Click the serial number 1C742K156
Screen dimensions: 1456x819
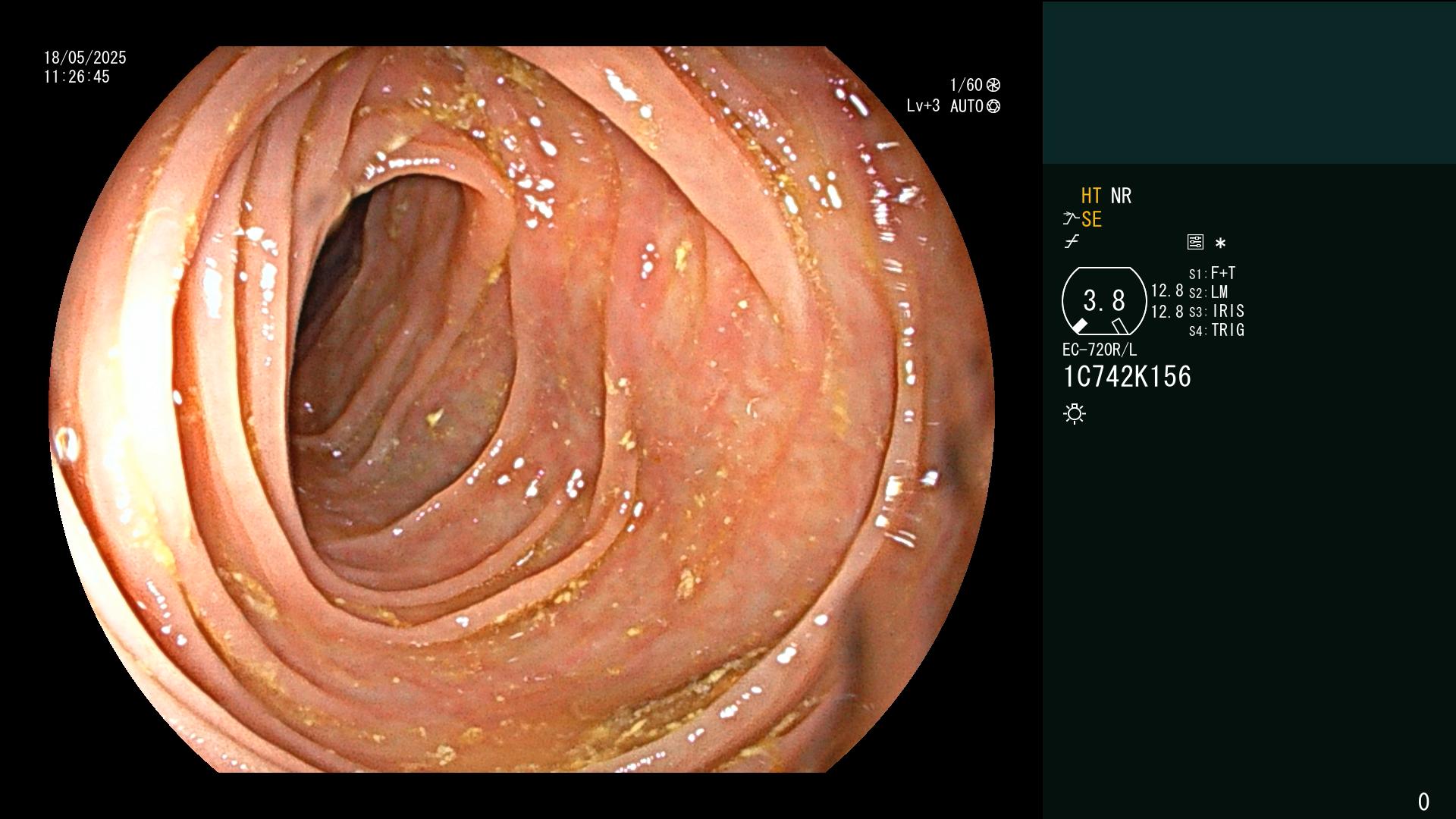(x=1127, y=377)
